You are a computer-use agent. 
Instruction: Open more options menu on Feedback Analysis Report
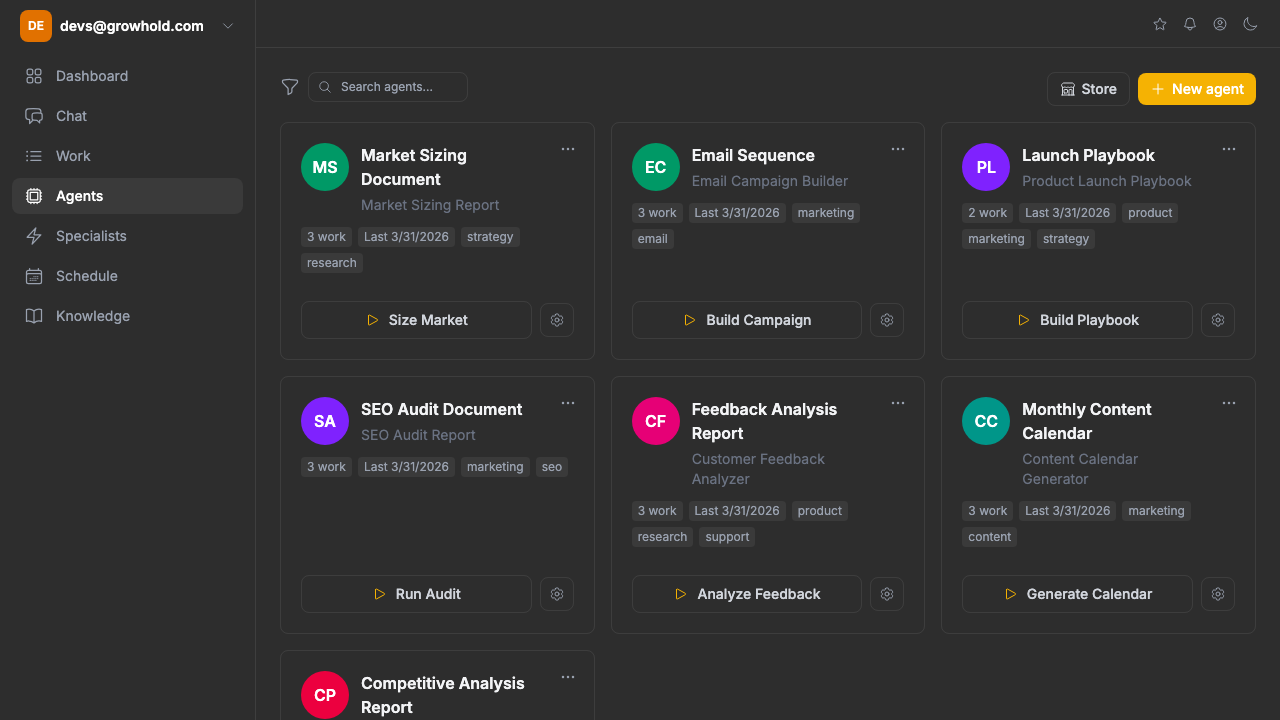pyautogui.click(x=898, y=403)
